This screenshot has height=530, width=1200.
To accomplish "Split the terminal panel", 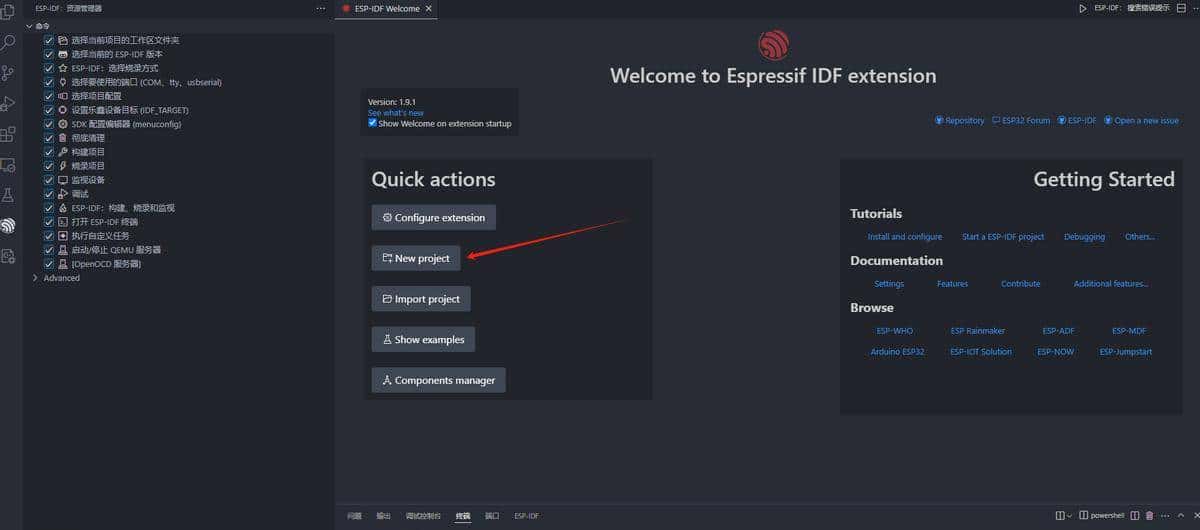I will click(x=1134, y=516).
